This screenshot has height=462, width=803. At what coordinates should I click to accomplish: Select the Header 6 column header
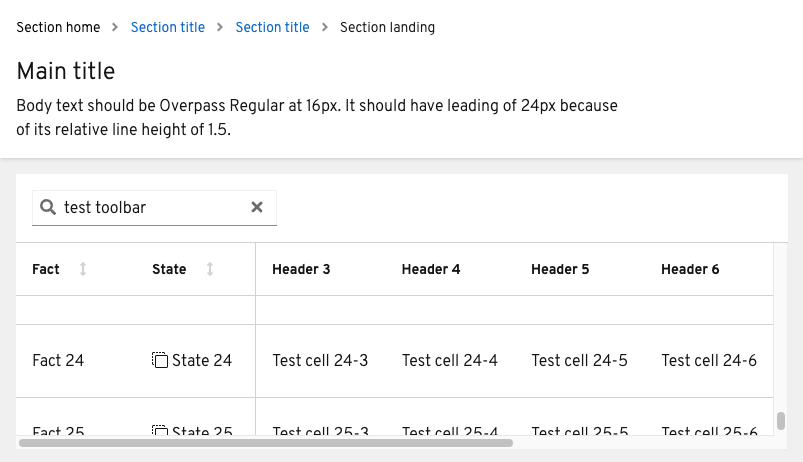pyautogui.click(x=690, y=269)
